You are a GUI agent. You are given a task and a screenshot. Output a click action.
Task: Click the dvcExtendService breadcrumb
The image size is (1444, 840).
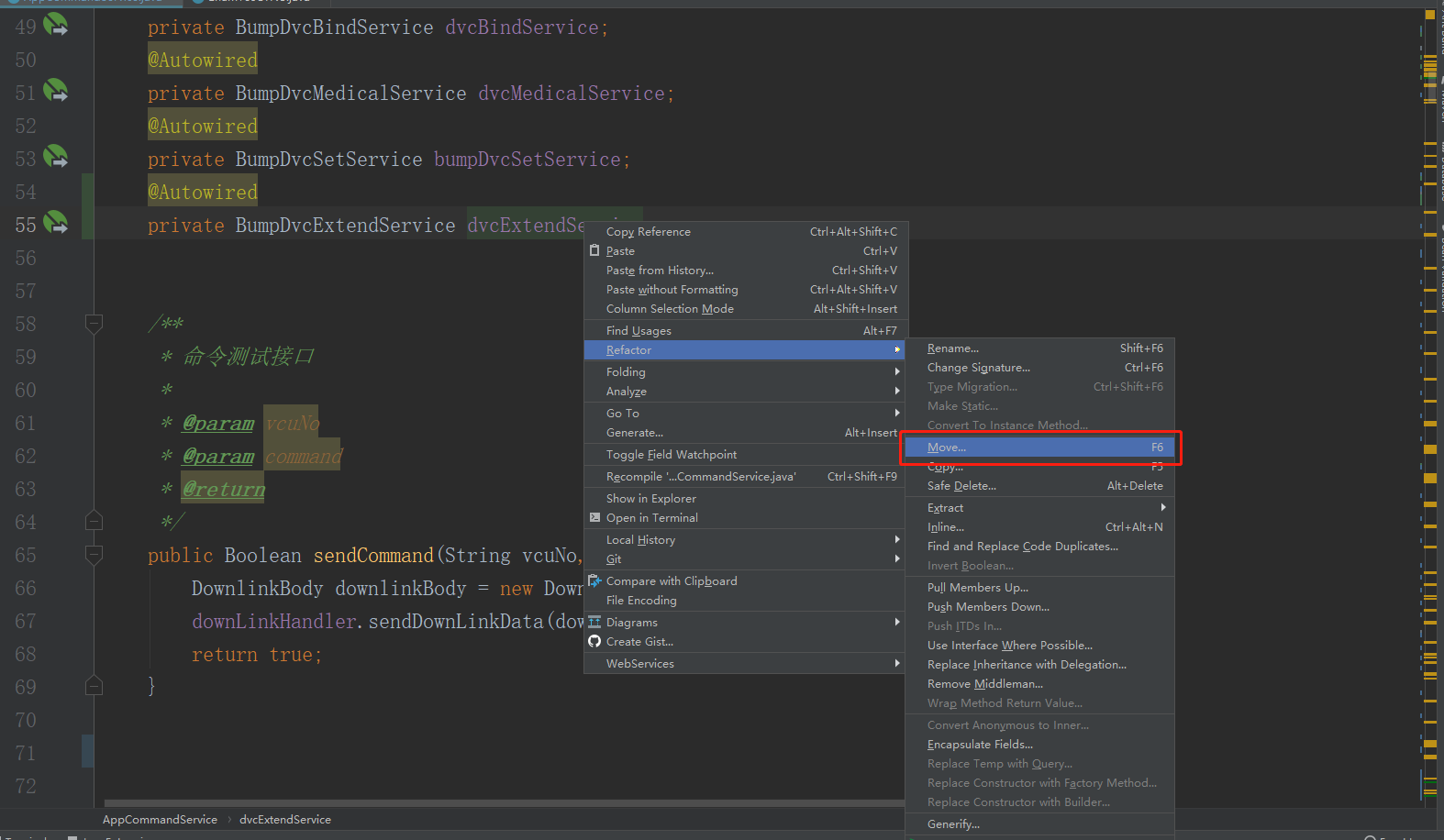coord(284,819)
